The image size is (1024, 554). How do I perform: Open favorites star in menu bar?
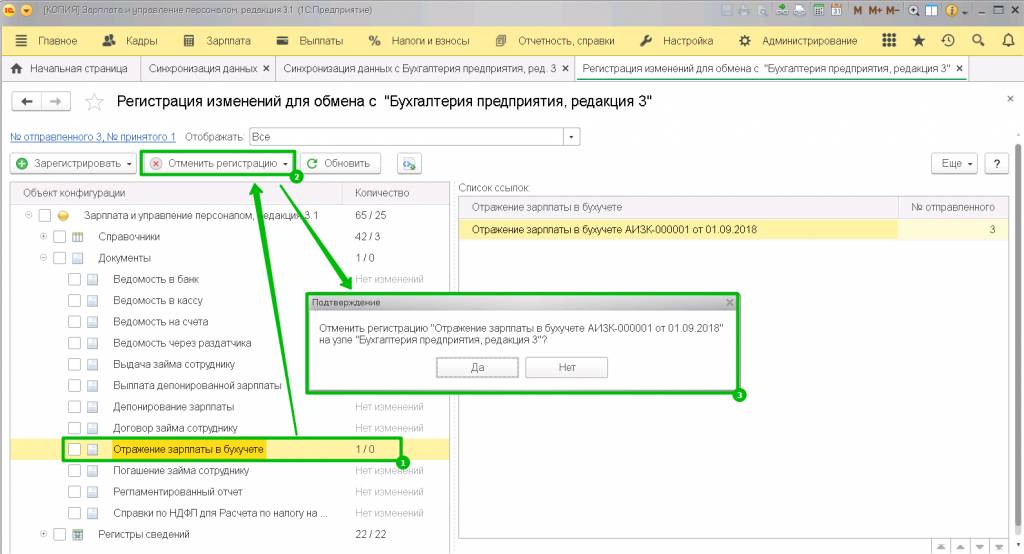pos(918,41)
